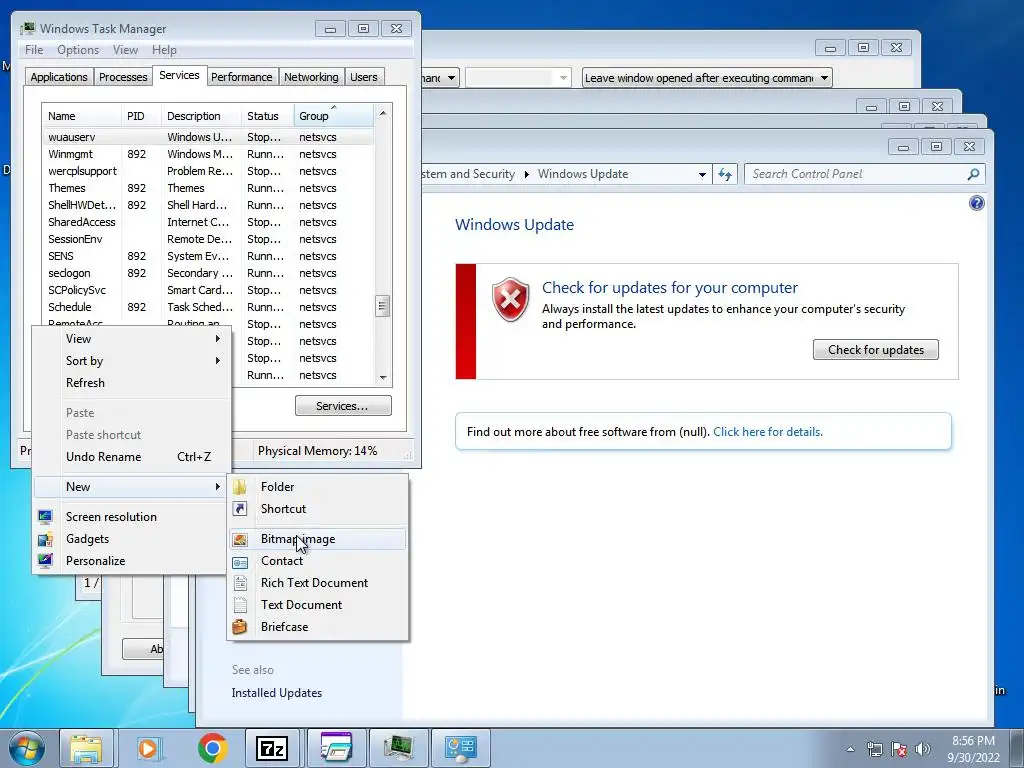1024x768 pixels.
Task: Select the Themes service row
Action: 208,188
